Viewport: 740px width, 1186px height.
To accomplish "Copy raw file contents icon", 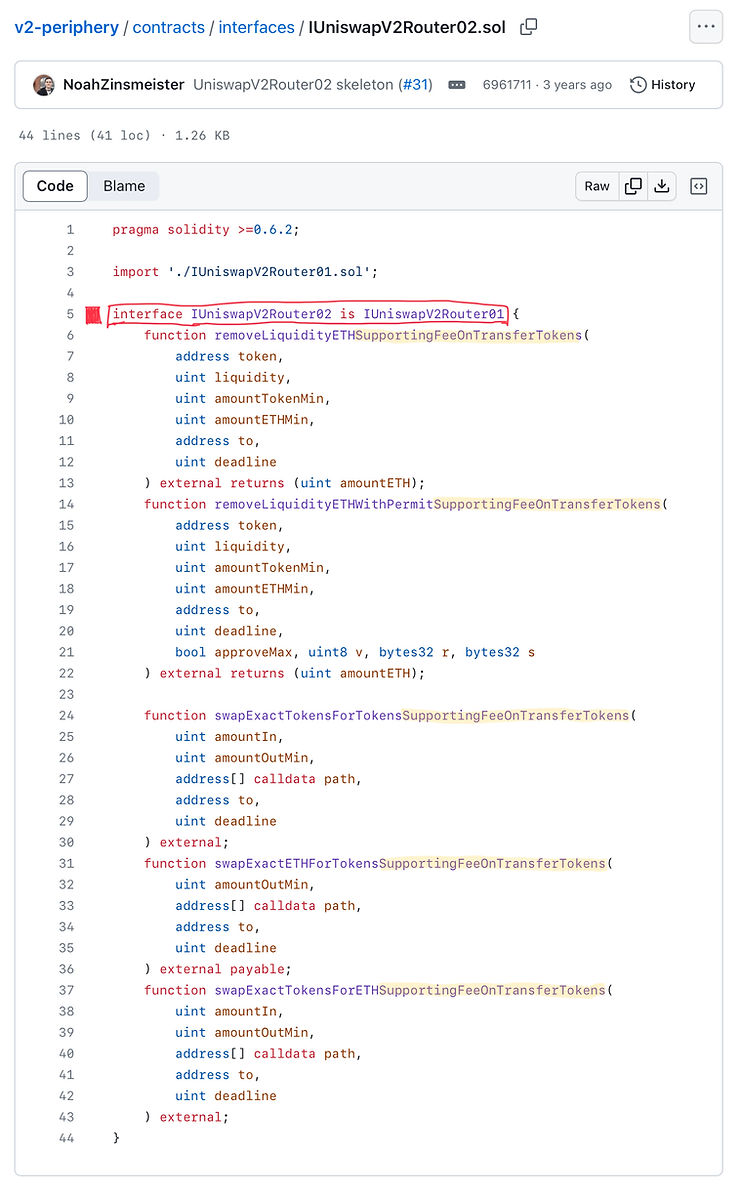I will [x=633, y=186].
